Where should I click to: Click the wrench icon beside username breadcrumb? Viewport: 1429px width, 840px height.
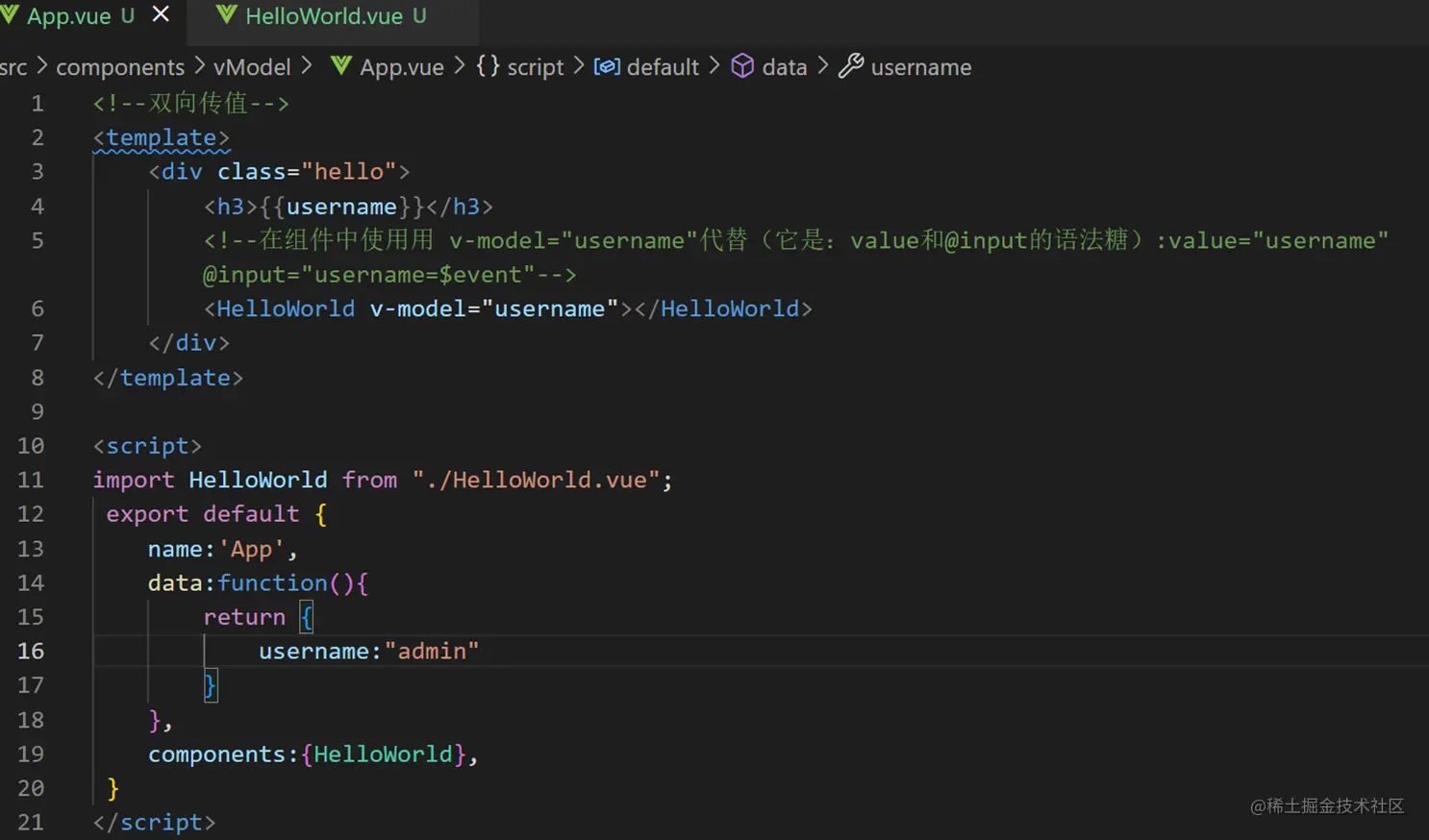[851, 65]
